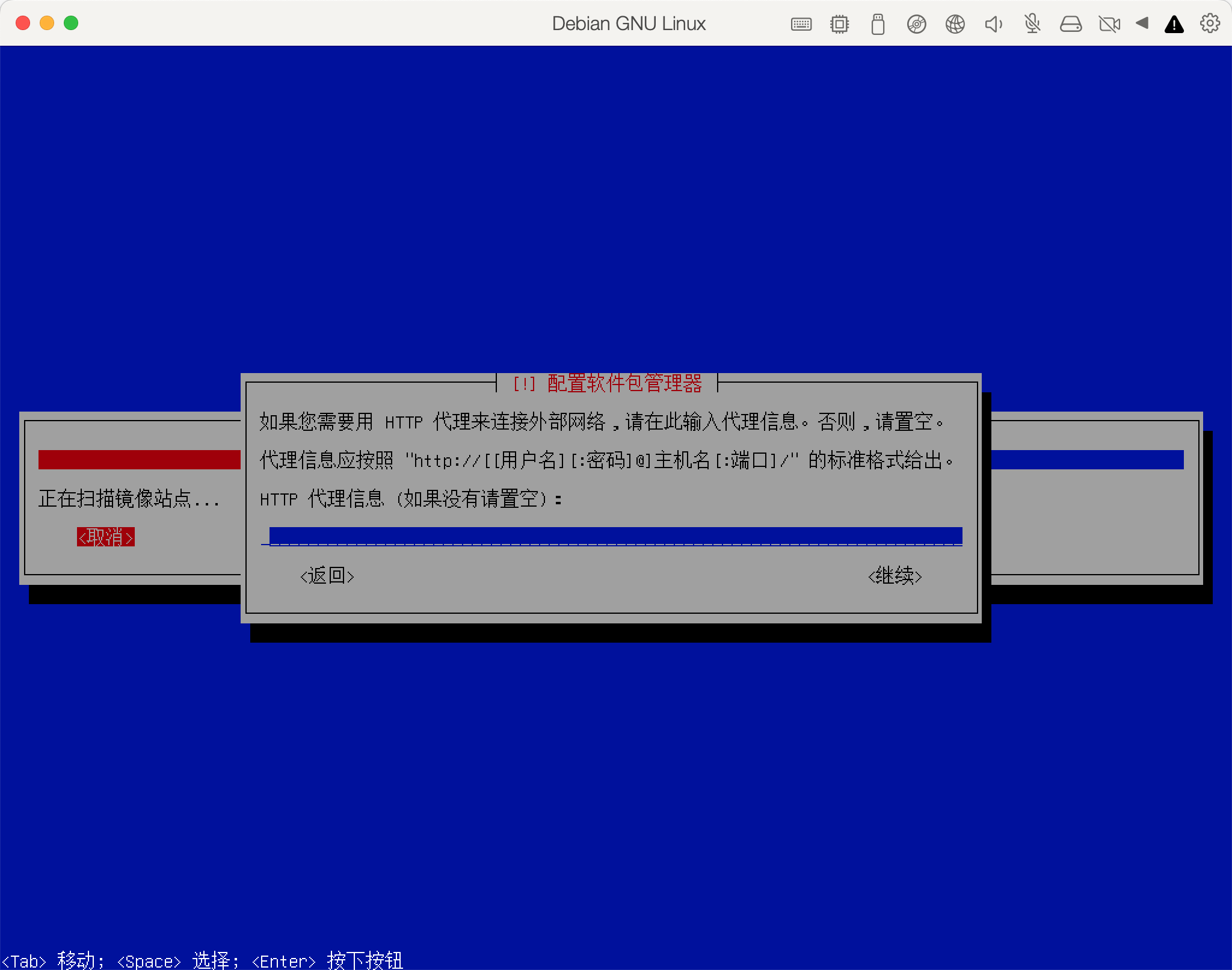Image resolution: width=1232 pixels, height=970 pixels.
Task: Click the Tab/Space/Enter hint text at bottom
Action: [x=202, y=960]
